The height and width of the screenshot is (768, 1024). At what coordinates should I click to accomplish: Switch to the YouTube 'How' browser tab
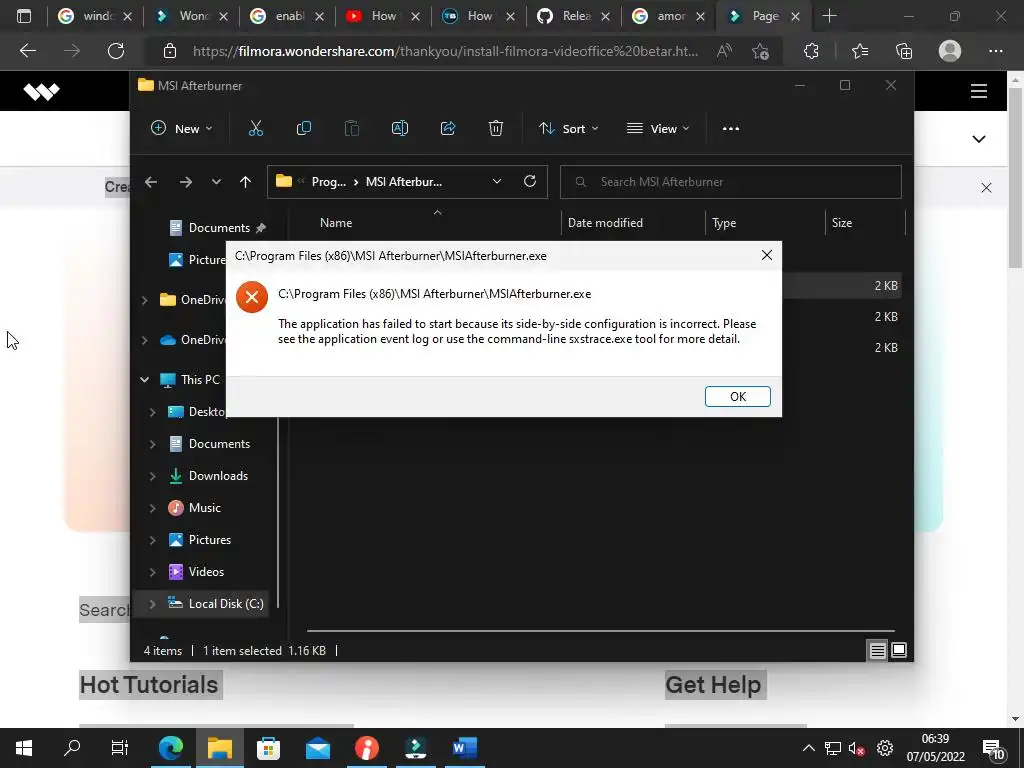pos(383,16)
